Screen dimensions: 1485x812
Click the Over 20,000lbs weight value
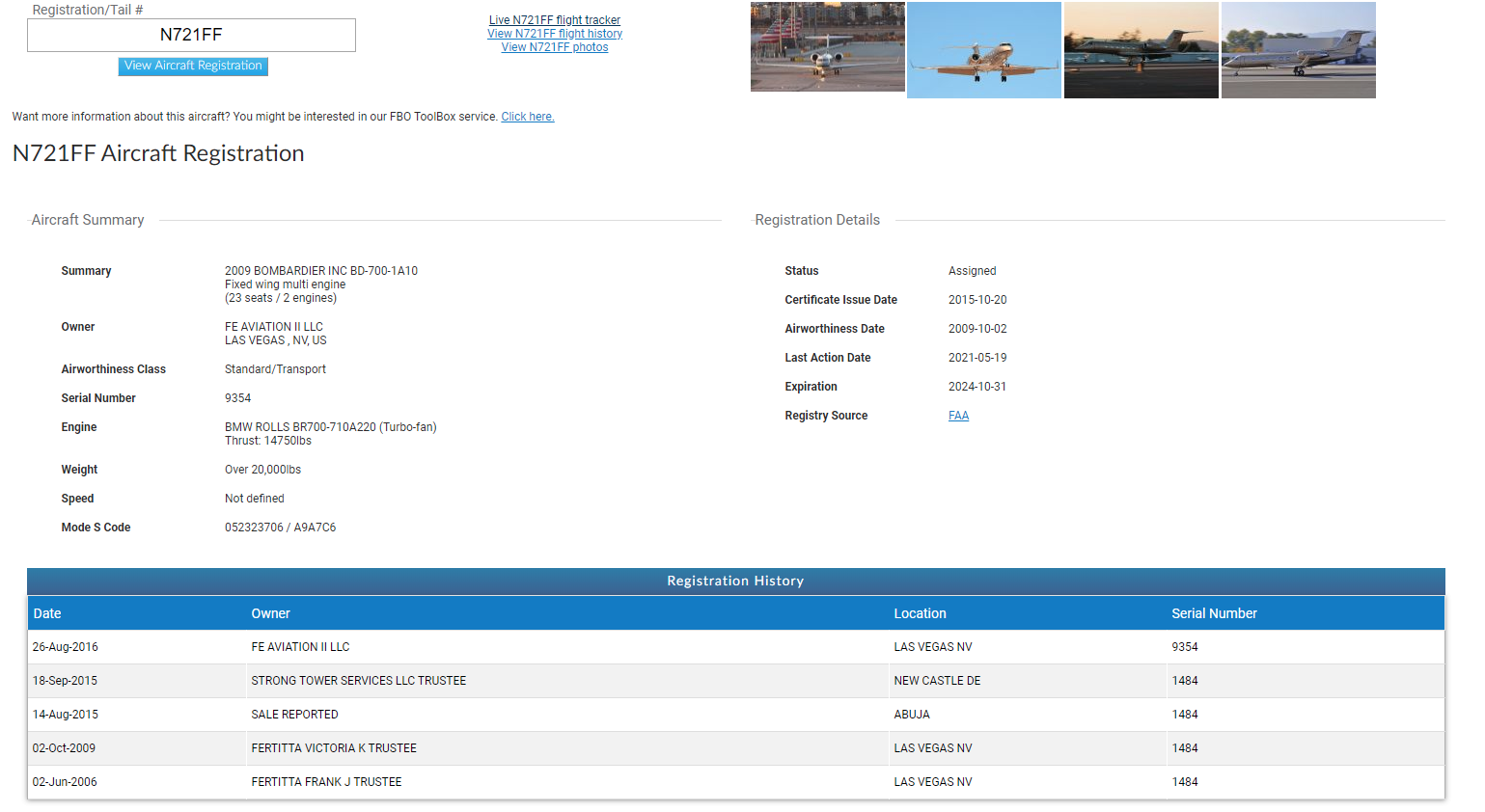coord(262,470)
